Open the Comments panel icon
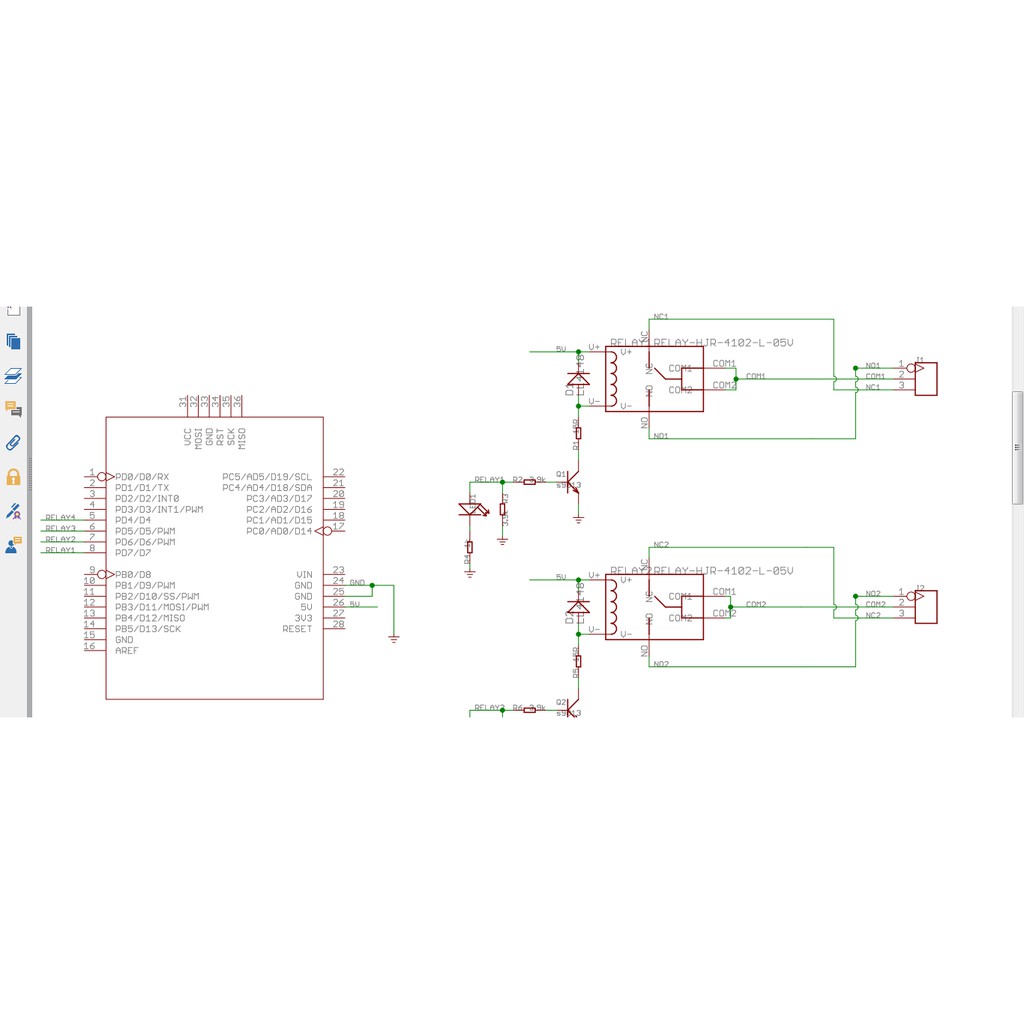 coord(13,409)
